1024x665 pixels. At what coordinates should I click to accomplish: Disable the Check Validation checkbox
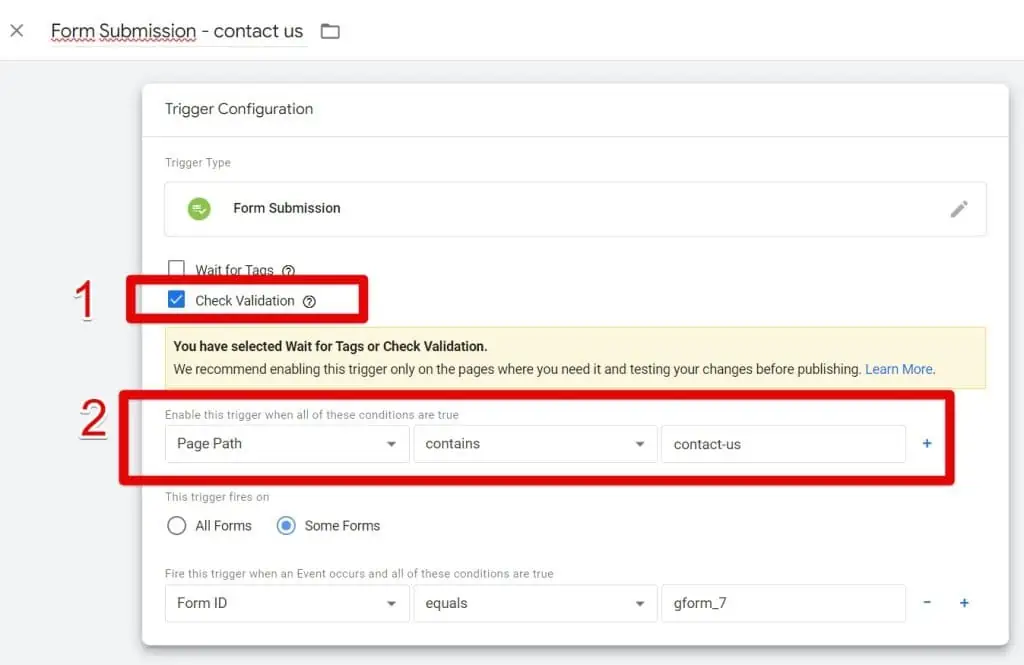(176, 299)
